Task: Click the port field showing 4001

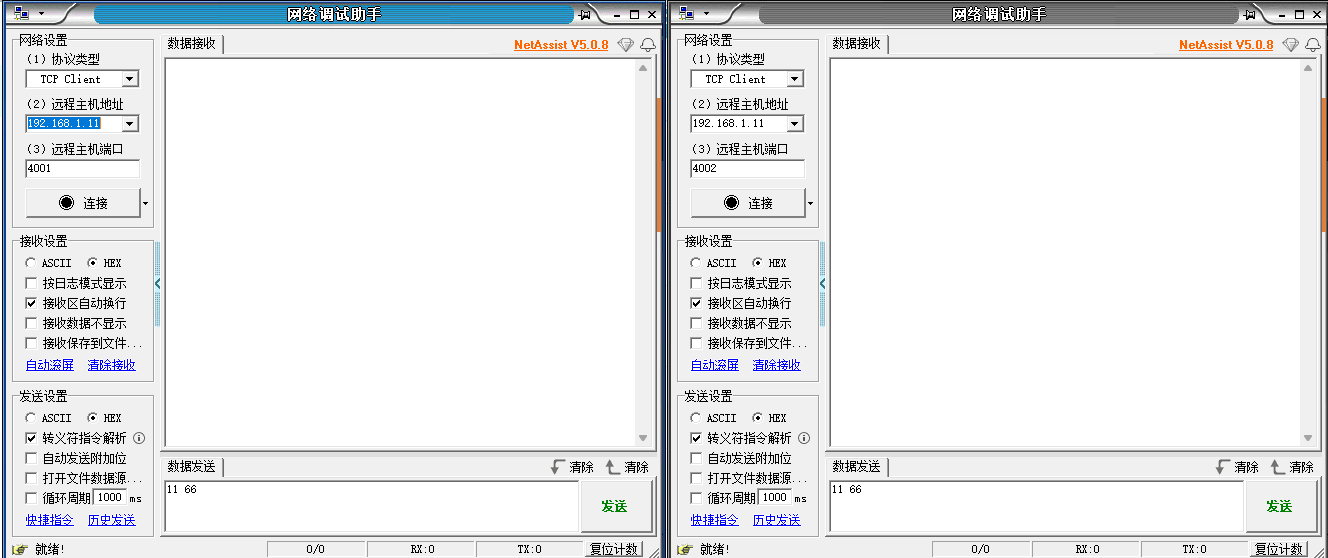Action: coord(83,169)
